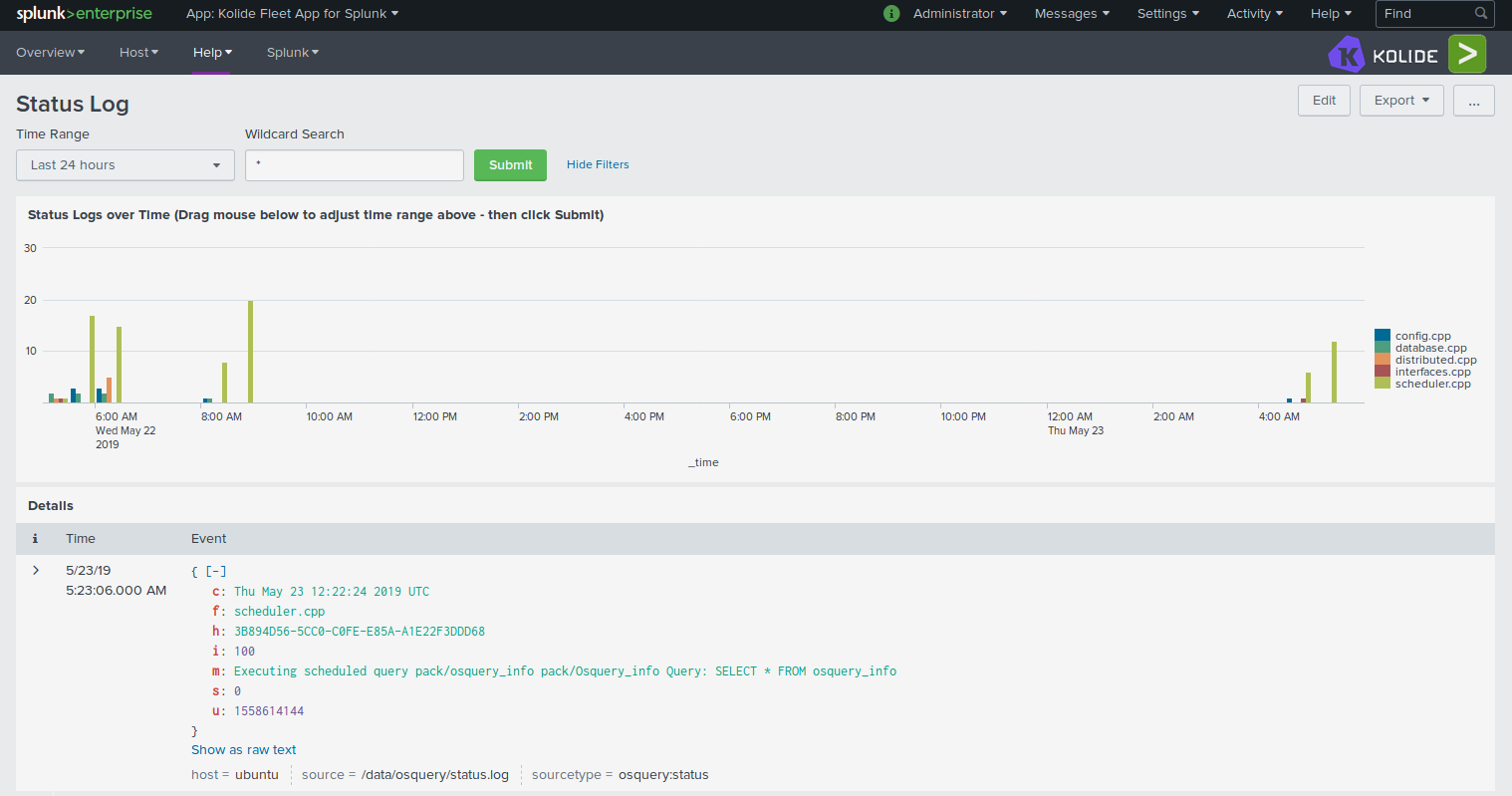
Task: Open the Activity menu
Action: click(x=1255, y=14)
